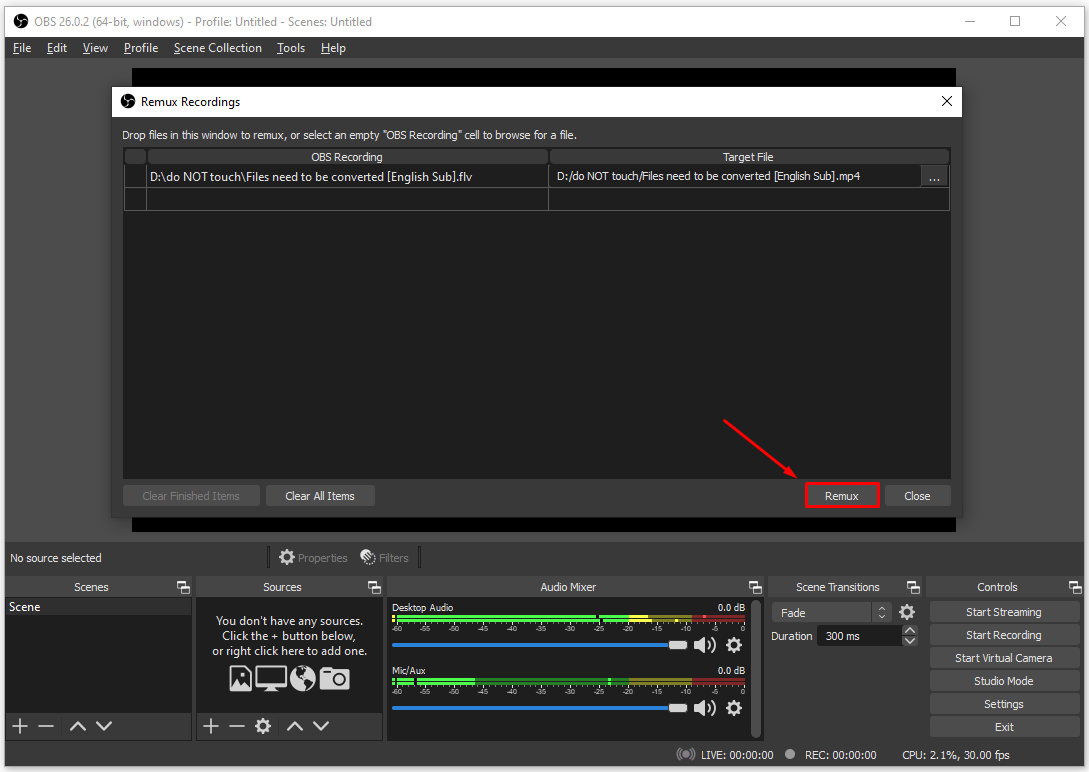Select the Scene item in Scenes list

(98, 607)
